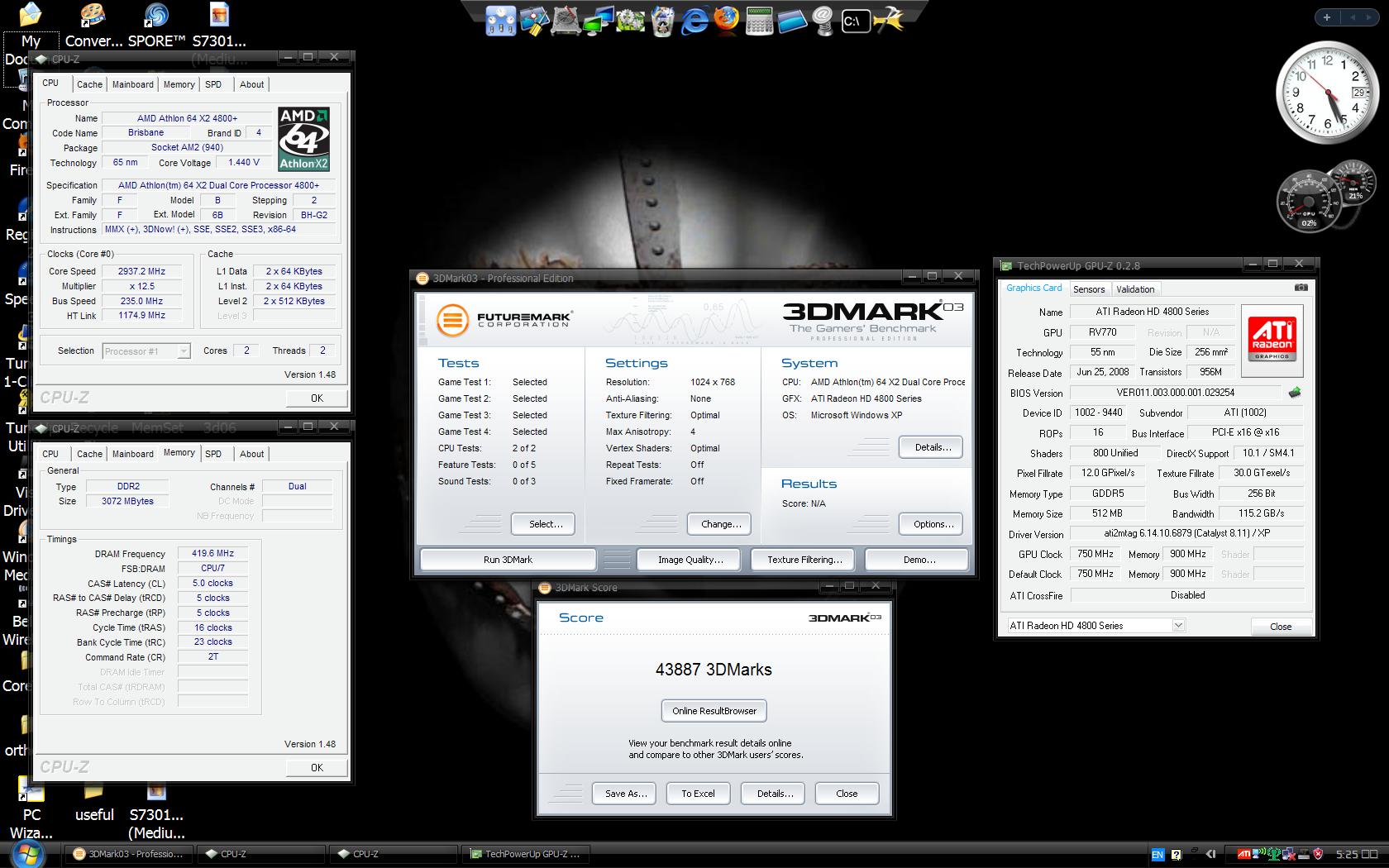Open the PC Wiza... desktop shortcut
This screenshot has width=1389, height=868.
pos(31,810)
